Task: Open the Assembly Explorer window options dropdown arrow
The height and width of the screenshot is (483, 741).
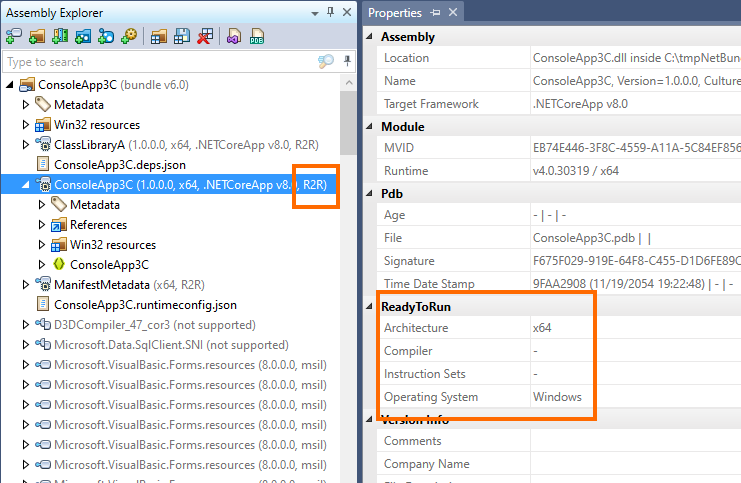Action: coord(315,14)
